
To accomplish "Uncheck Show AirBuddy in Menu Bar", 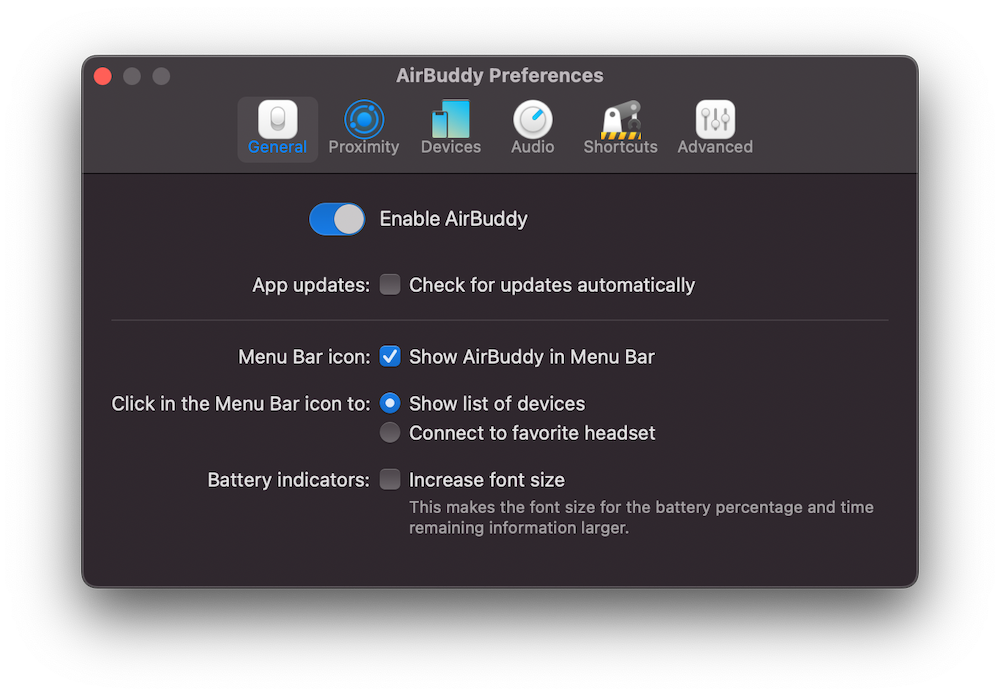I will (390, 356).
